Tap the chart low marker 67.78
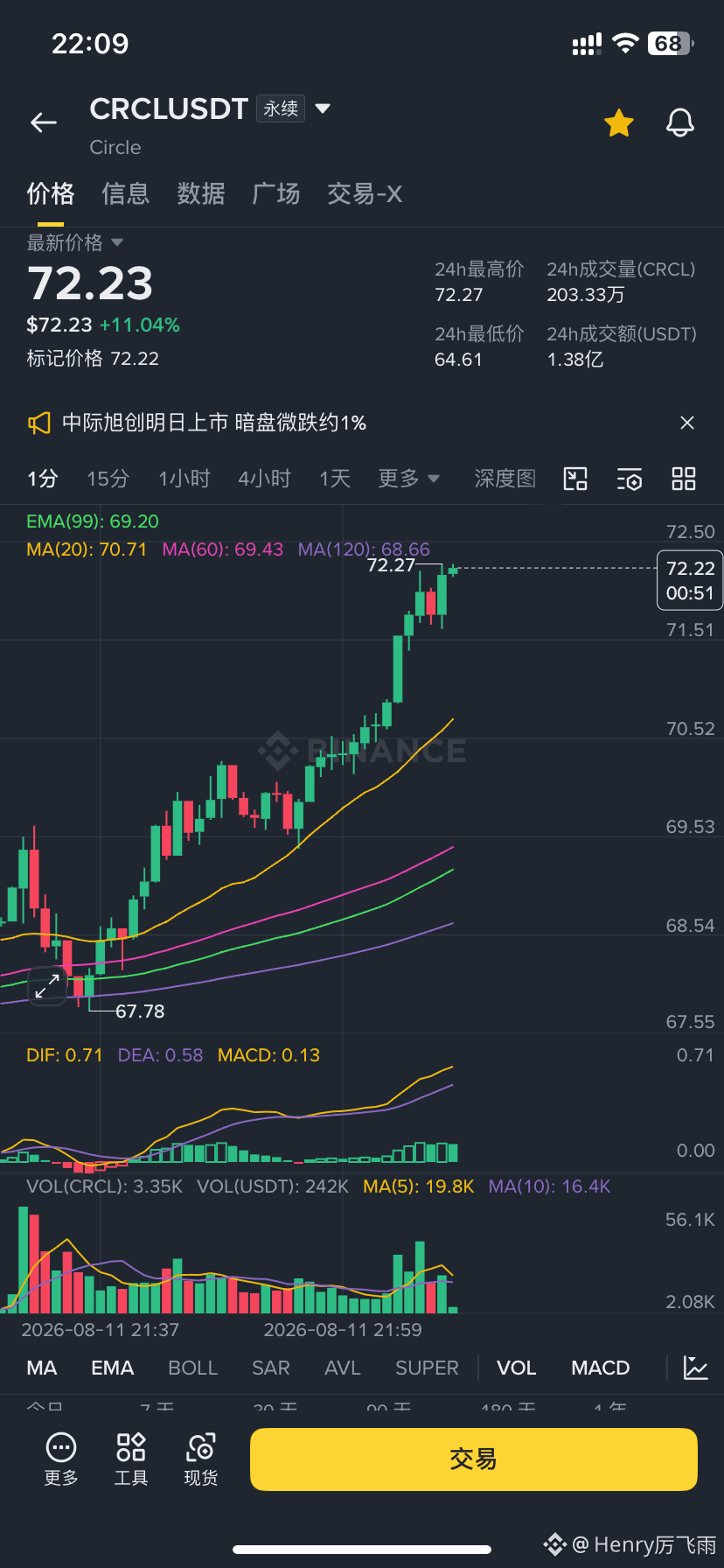724x1568 pixels. pos(140,1011)
